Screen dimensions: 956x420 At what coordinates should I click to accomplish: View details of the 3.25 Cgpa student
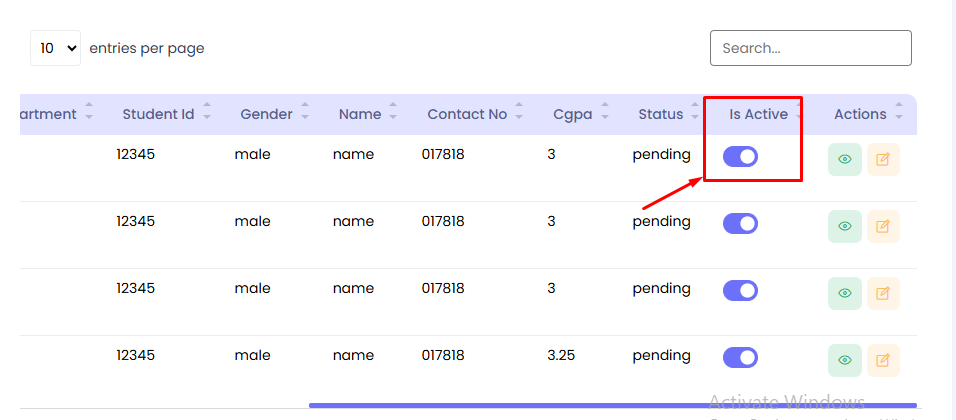click(x=845, y=360)
